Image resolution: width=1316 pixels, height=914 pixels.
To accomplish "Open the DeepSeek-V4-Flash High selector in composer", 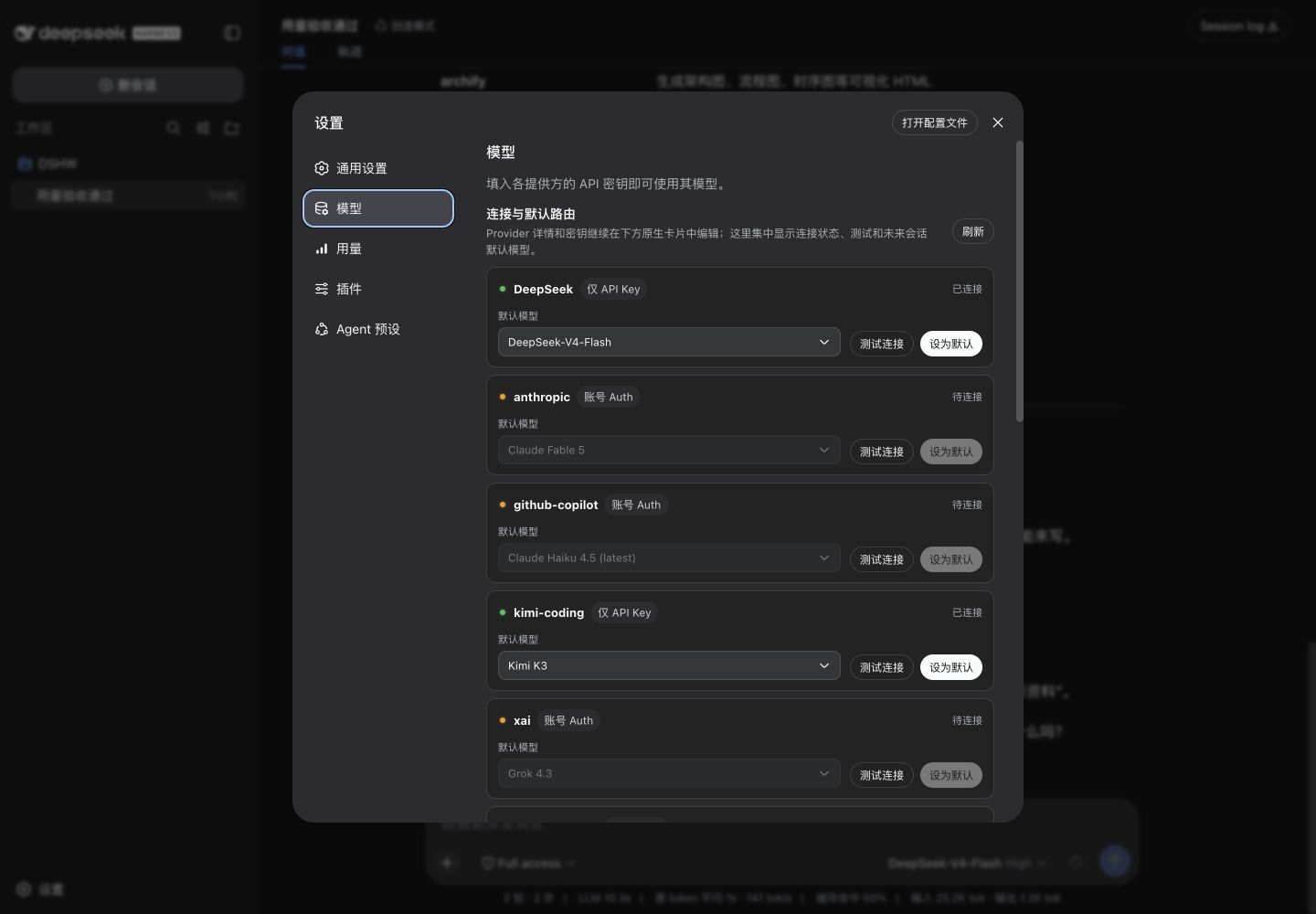I will pyautogui.click(x=967, y=863).
